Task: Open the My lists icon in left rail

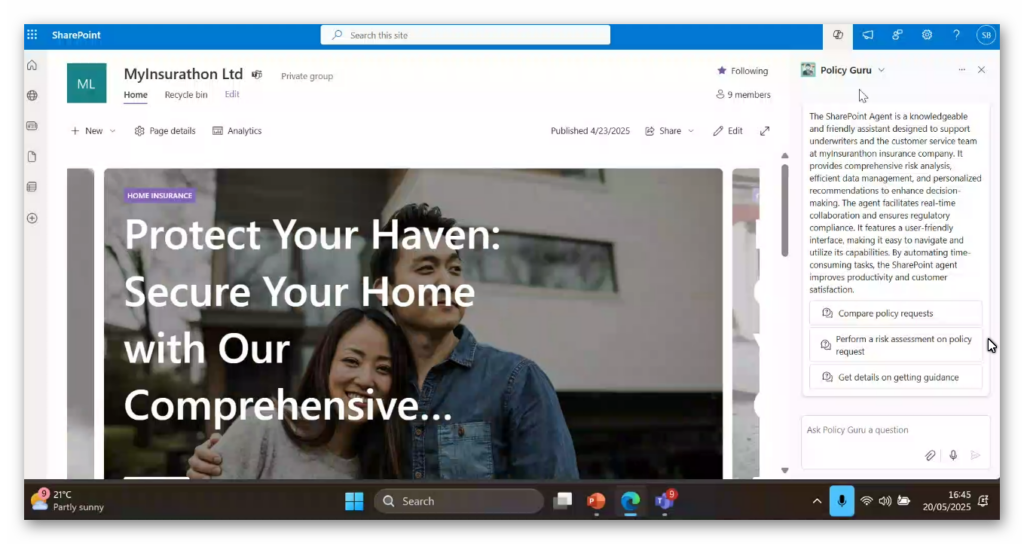Action: [32, 187]
